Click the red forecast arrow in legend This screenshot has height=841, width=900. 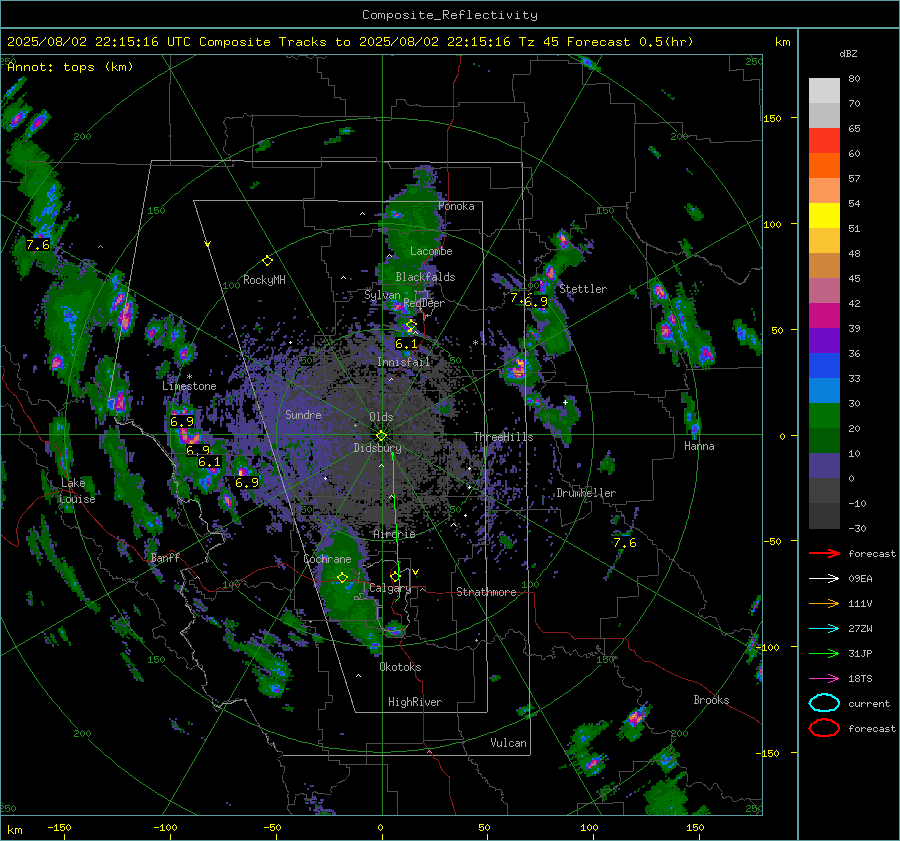pyautogui.click(x=824, y=553)
